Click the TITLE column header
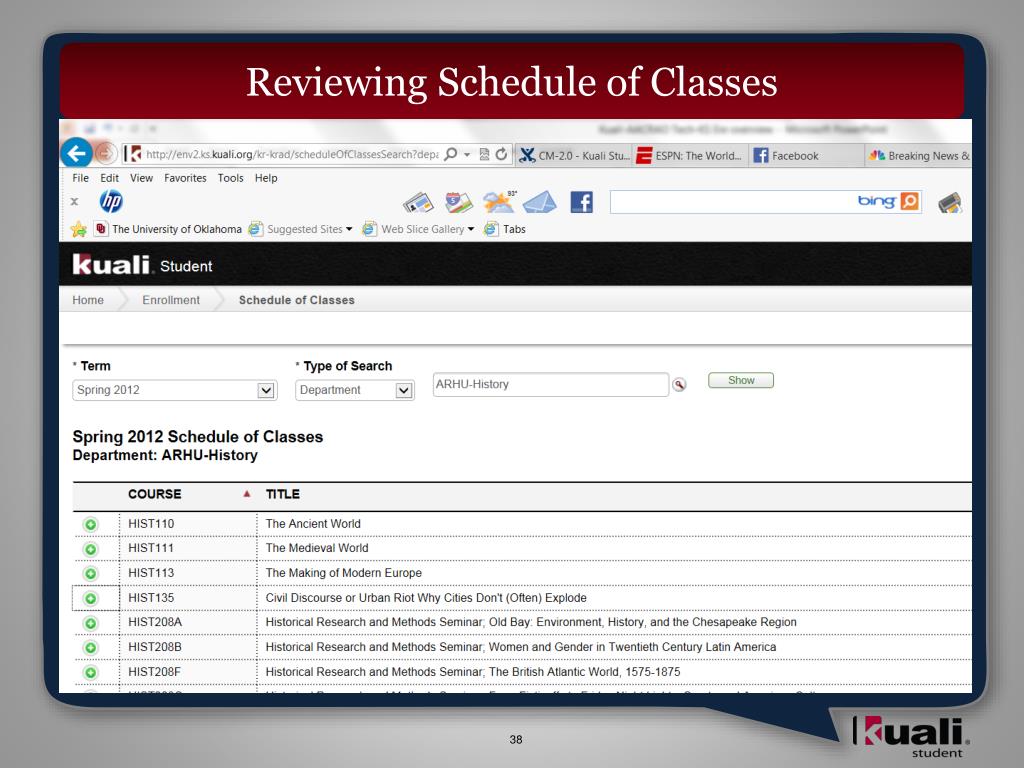The height and width of the screenshot is (768, 1024). point(283,494)
